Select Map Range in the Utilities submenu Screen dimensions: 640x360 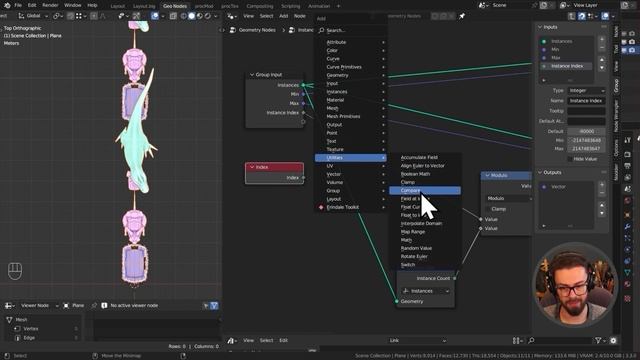coord(425,232)
